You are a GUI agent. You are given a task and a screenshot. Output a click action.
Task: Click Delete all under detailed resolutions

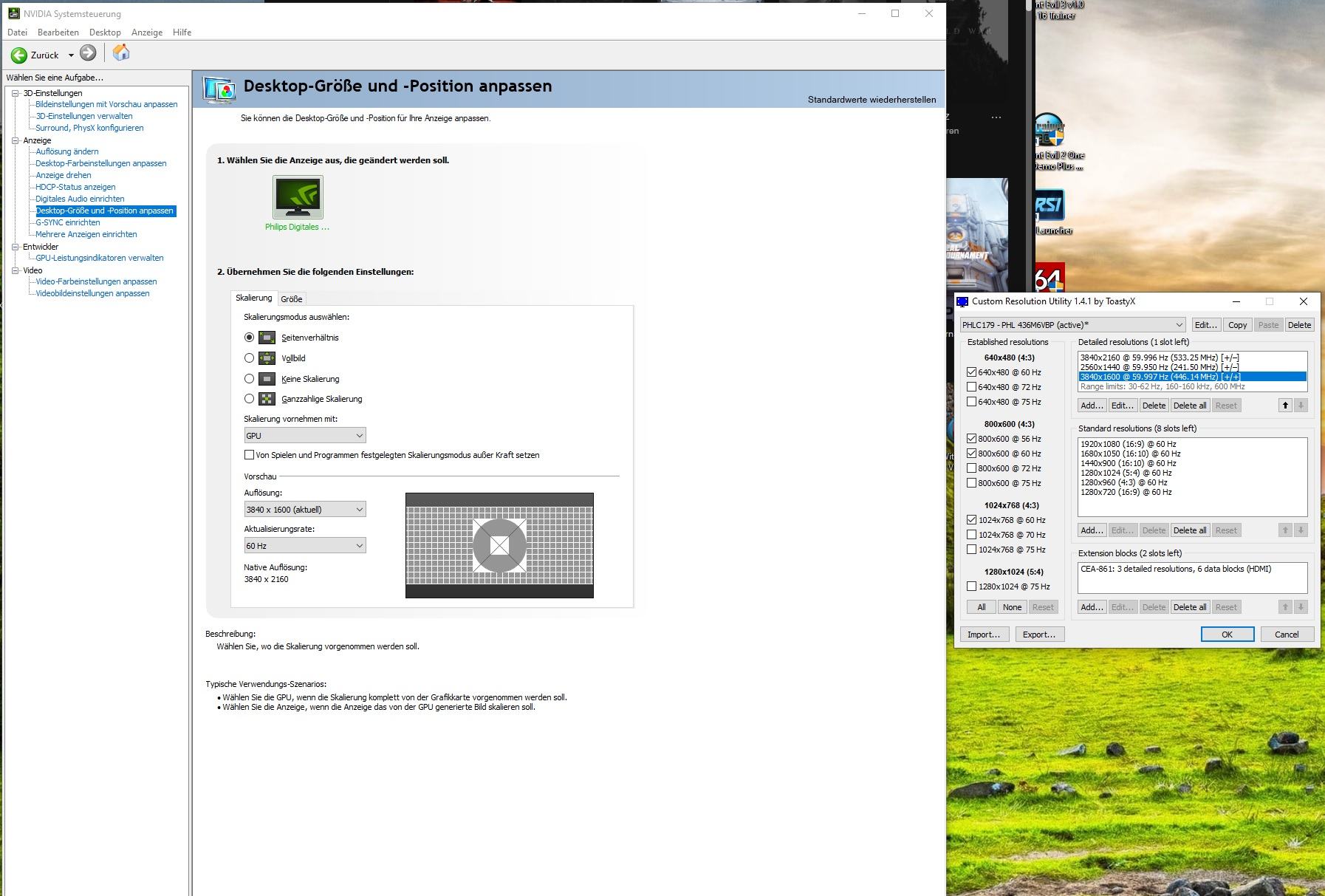tap(1190, 406)
